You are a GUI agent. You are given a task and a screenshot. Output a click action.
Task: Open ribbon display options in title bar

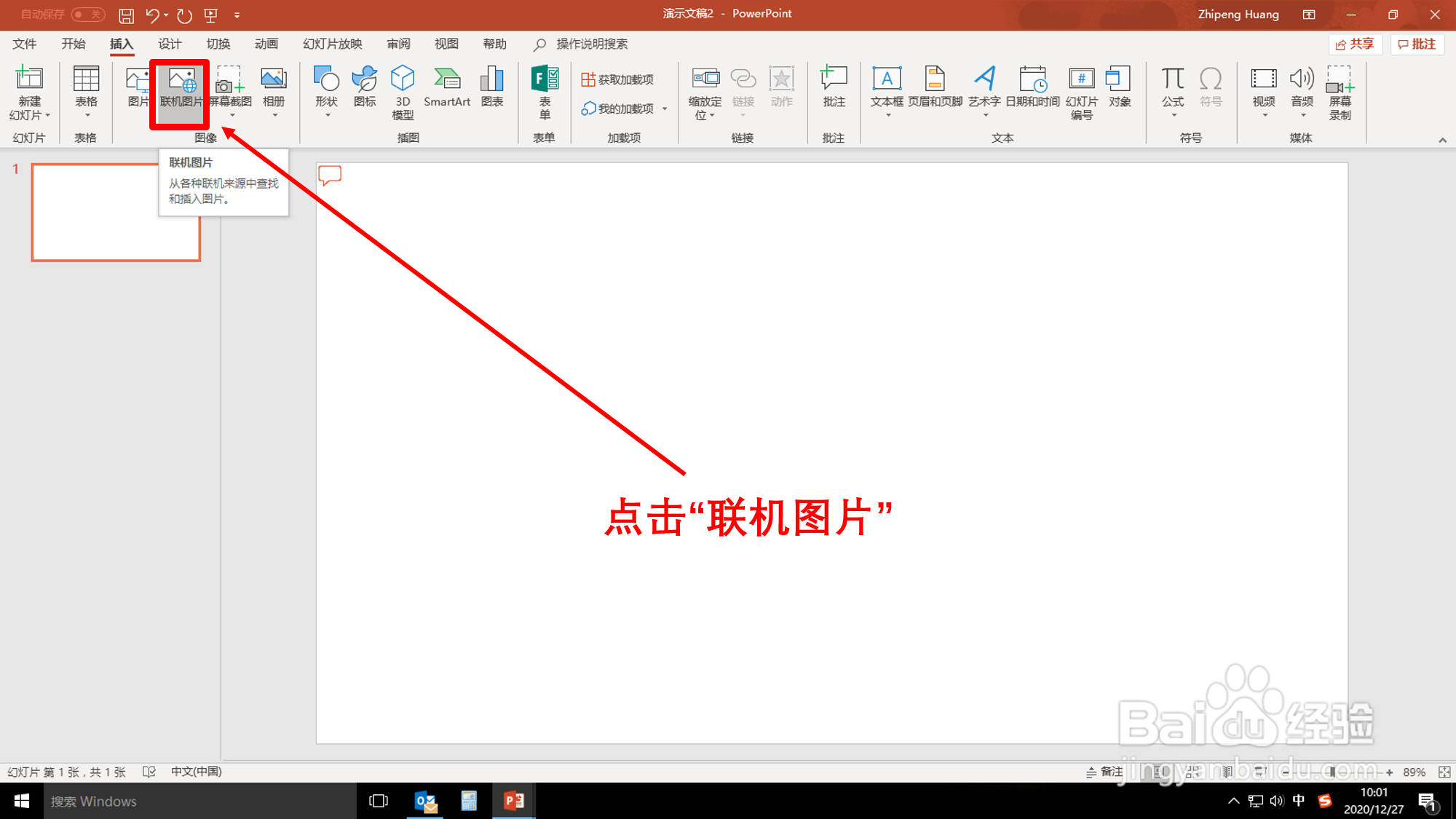(1309, 15)
